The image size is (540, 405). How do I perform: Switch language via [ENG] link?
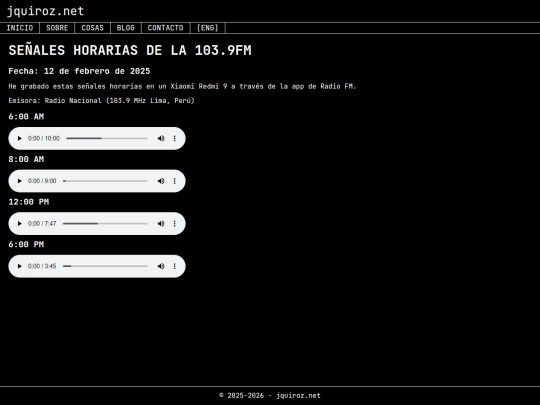pos(208,28)
